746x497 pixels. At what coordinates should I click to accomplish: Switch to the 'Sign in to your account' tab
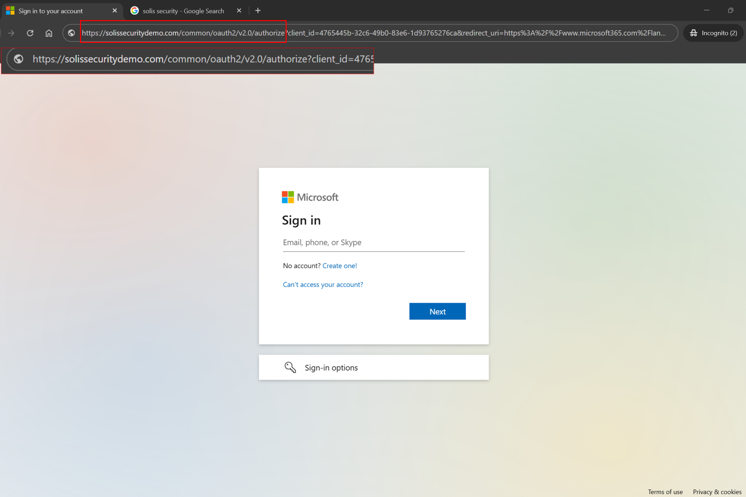(x=60, y=10)
